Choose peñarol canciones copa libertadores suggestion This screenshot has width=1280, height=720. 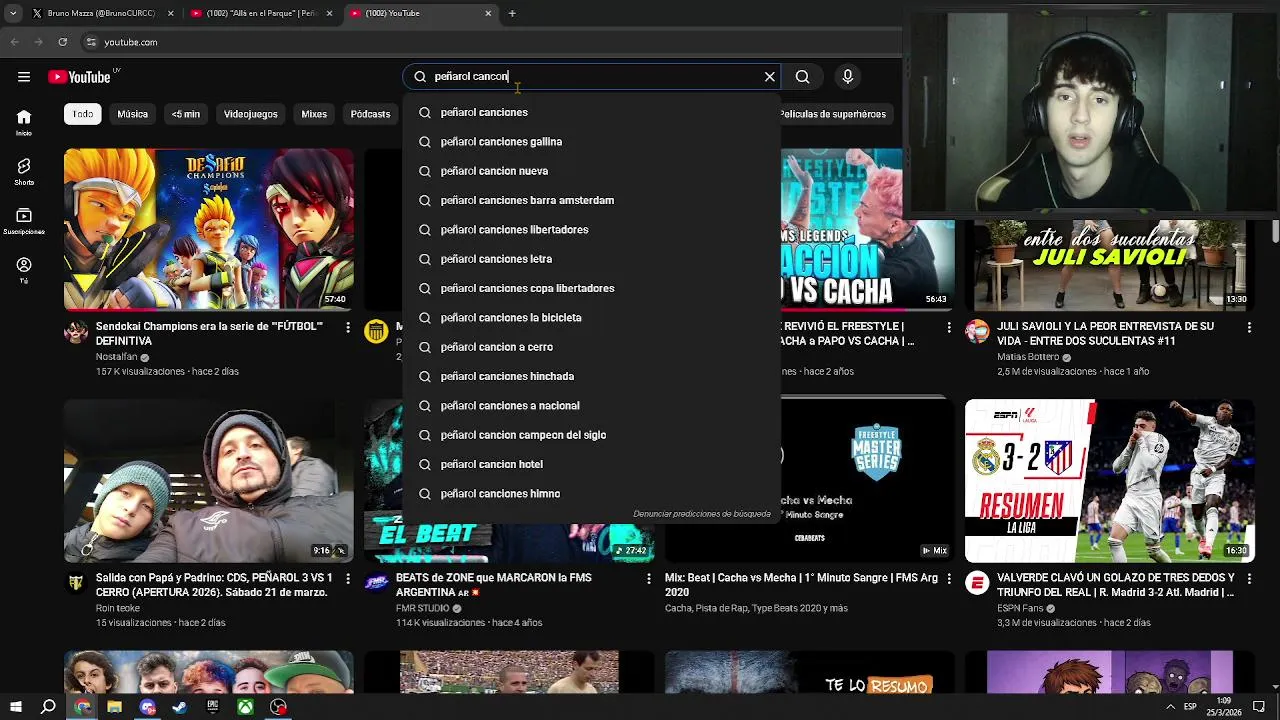tap(591, 288)
